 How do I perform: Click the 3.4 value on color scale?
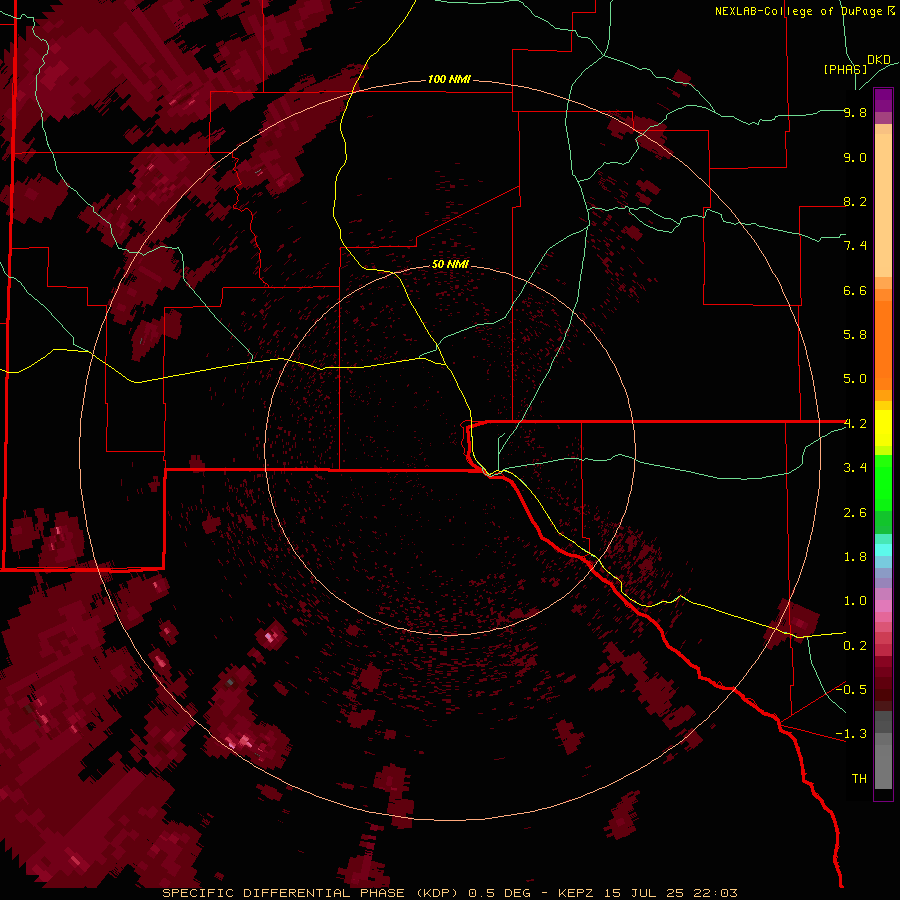point(855,468)
